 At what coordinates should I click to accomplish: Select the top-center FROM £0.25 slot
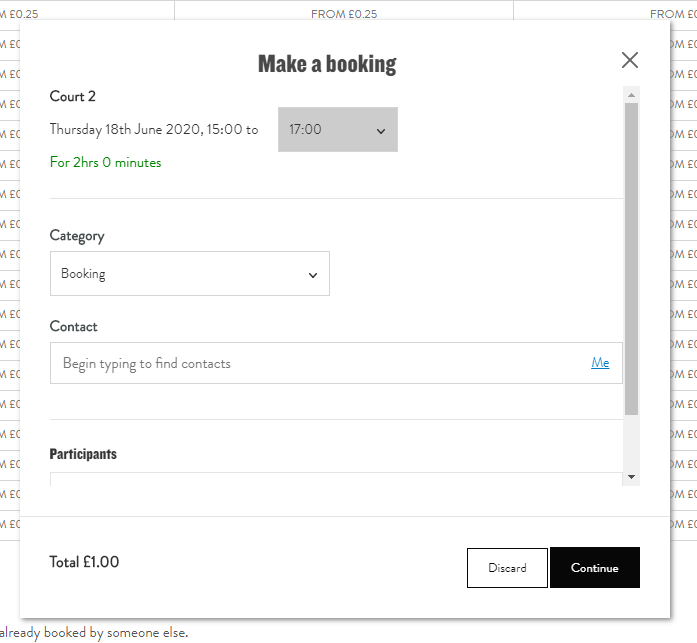tap(344, 14)
